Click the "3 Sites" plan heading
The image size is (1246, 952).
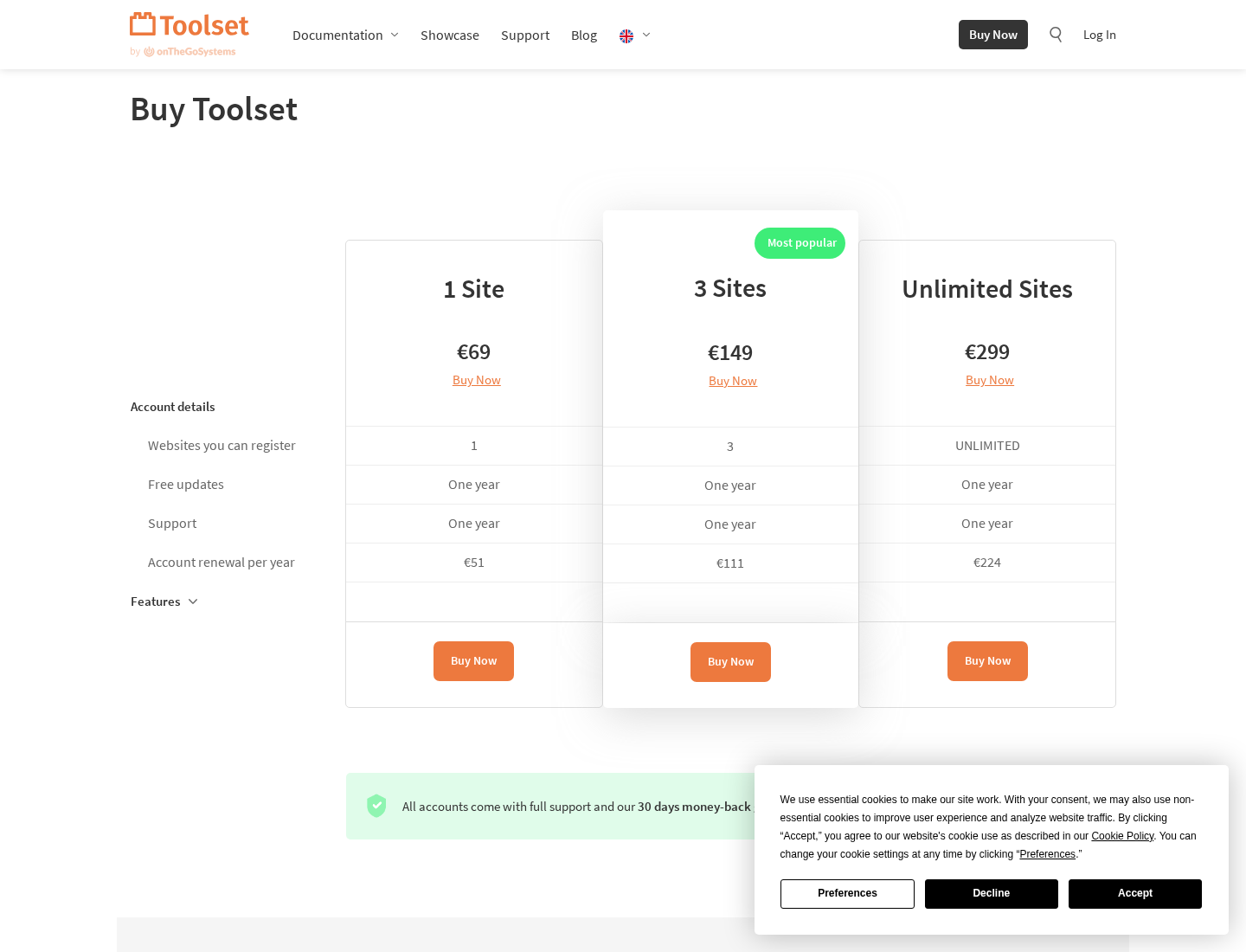(730, 288)
